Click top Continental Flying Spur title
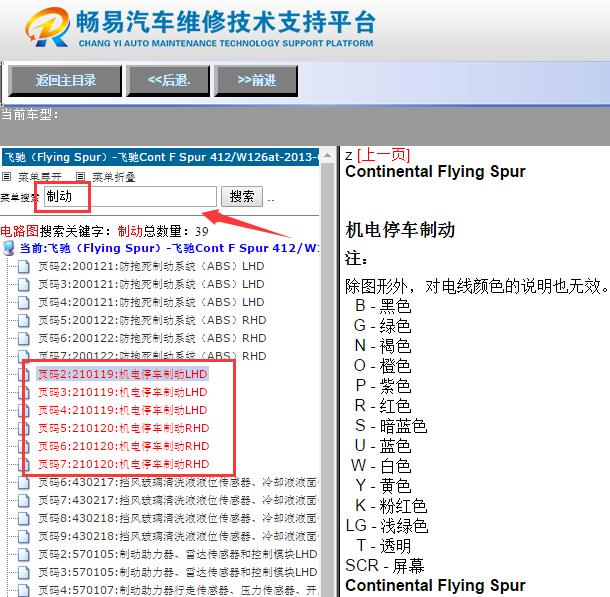 (x=435, y=172)
